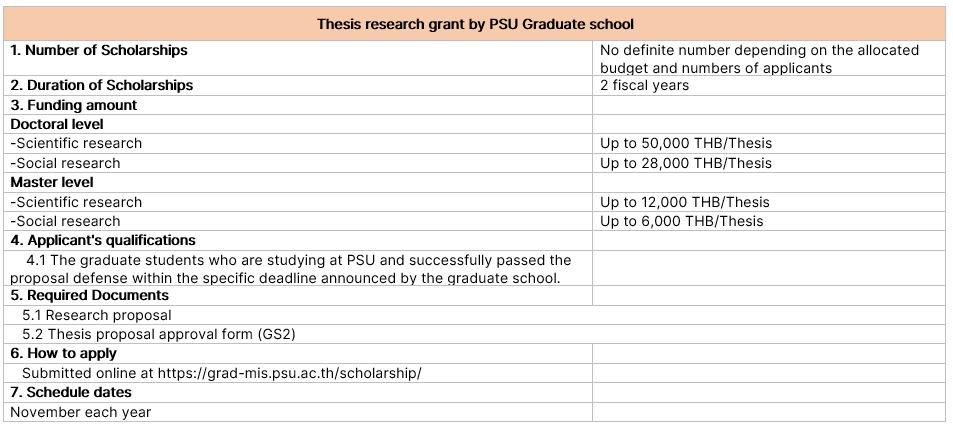Click the '5.1 Research proposal' line
This screenshot has height=429, width=953.
[x=97, y=315]
